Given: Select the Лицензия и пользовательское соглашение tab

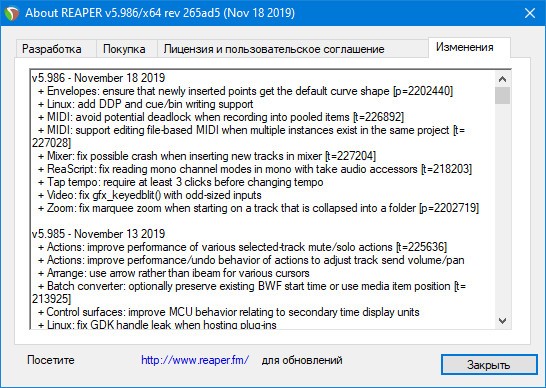Looking at the screenshot, I should click(x=274, y=49).
